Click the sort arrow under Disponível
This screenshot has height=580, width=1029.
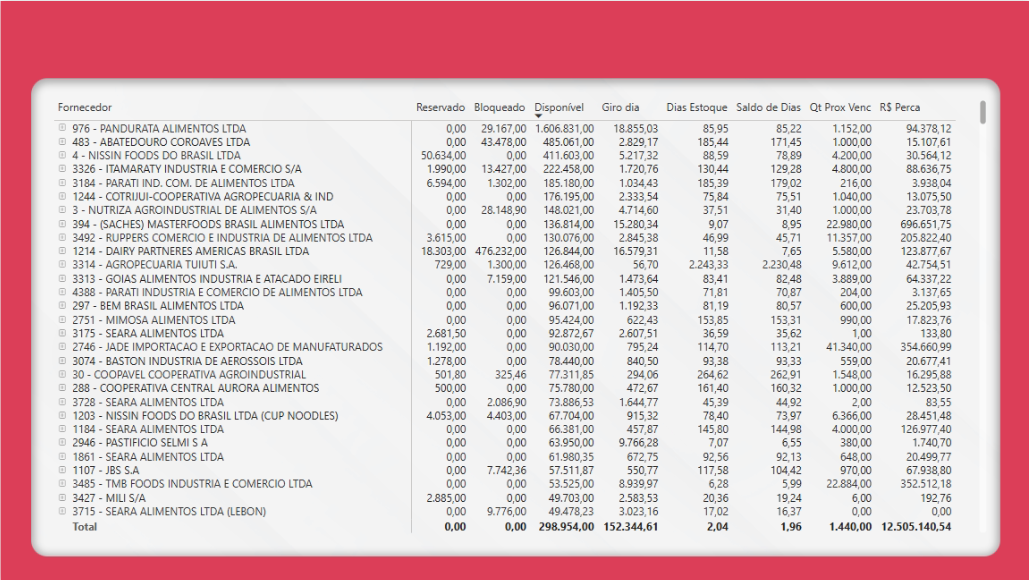click(538, 116)
